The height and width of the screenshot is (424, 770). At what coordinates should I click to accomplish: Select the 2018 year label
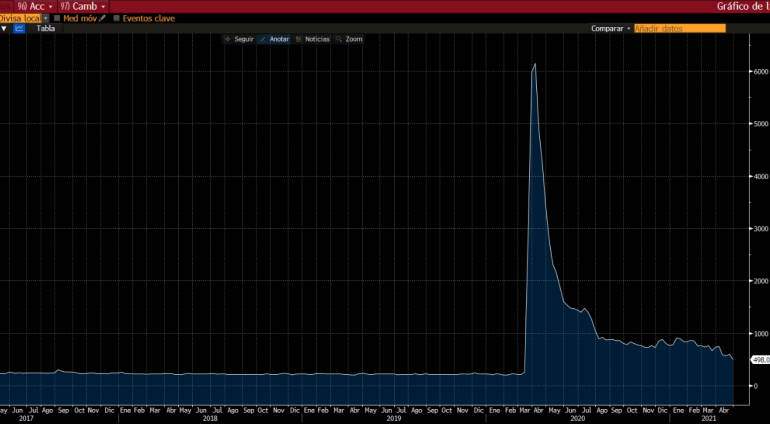point(210,419)
